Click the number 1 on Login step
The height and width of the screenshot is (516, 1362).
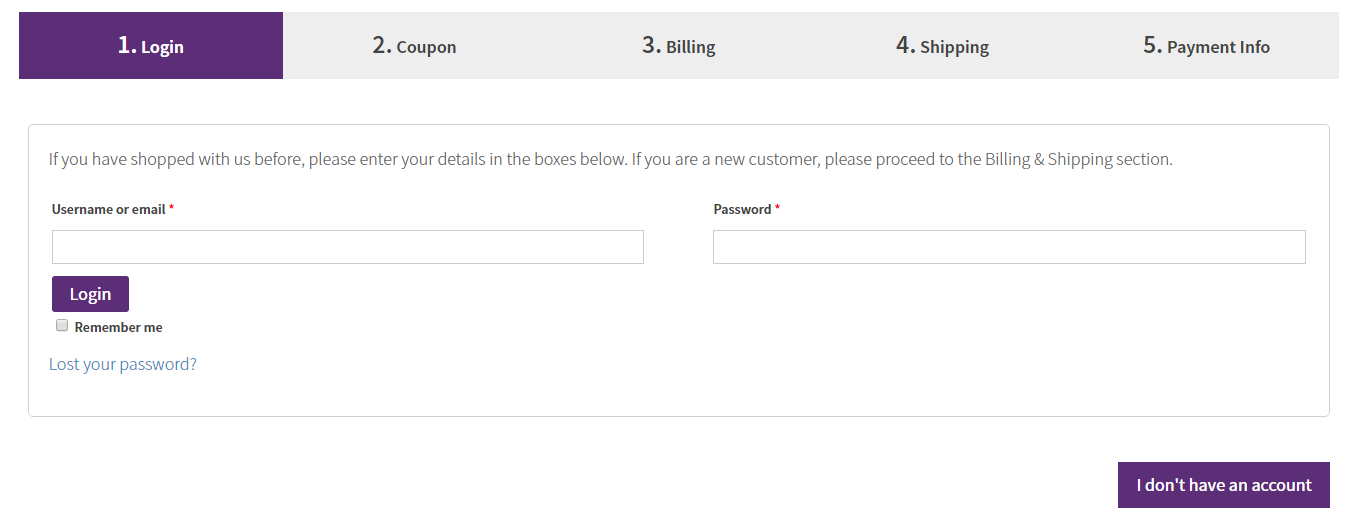click(127, 45)
